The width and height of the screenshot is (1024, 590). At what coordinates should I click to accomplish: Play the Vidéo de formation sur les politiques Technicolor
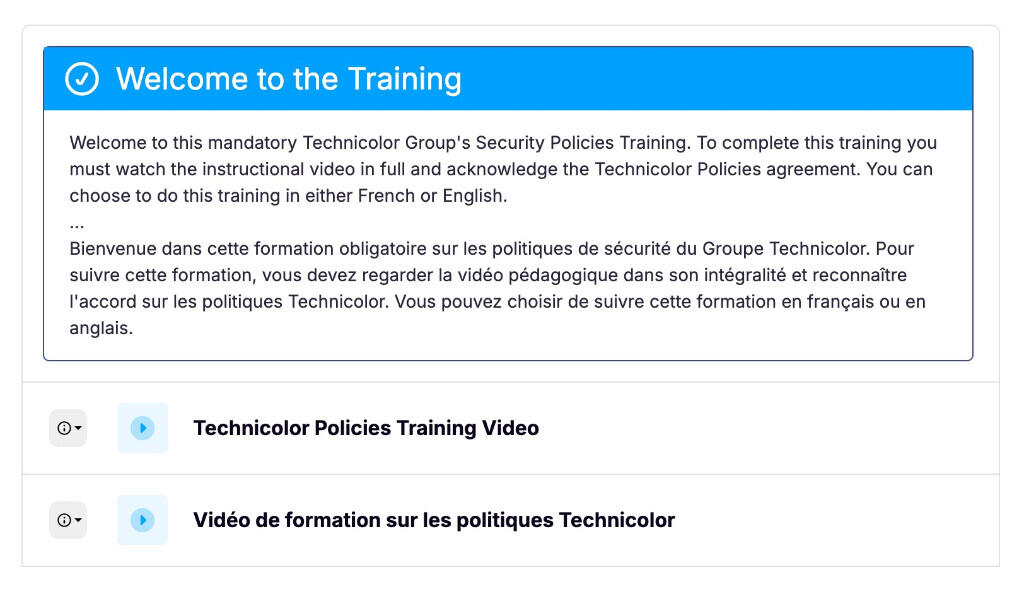pyautogui.click(x=142, y=520)
